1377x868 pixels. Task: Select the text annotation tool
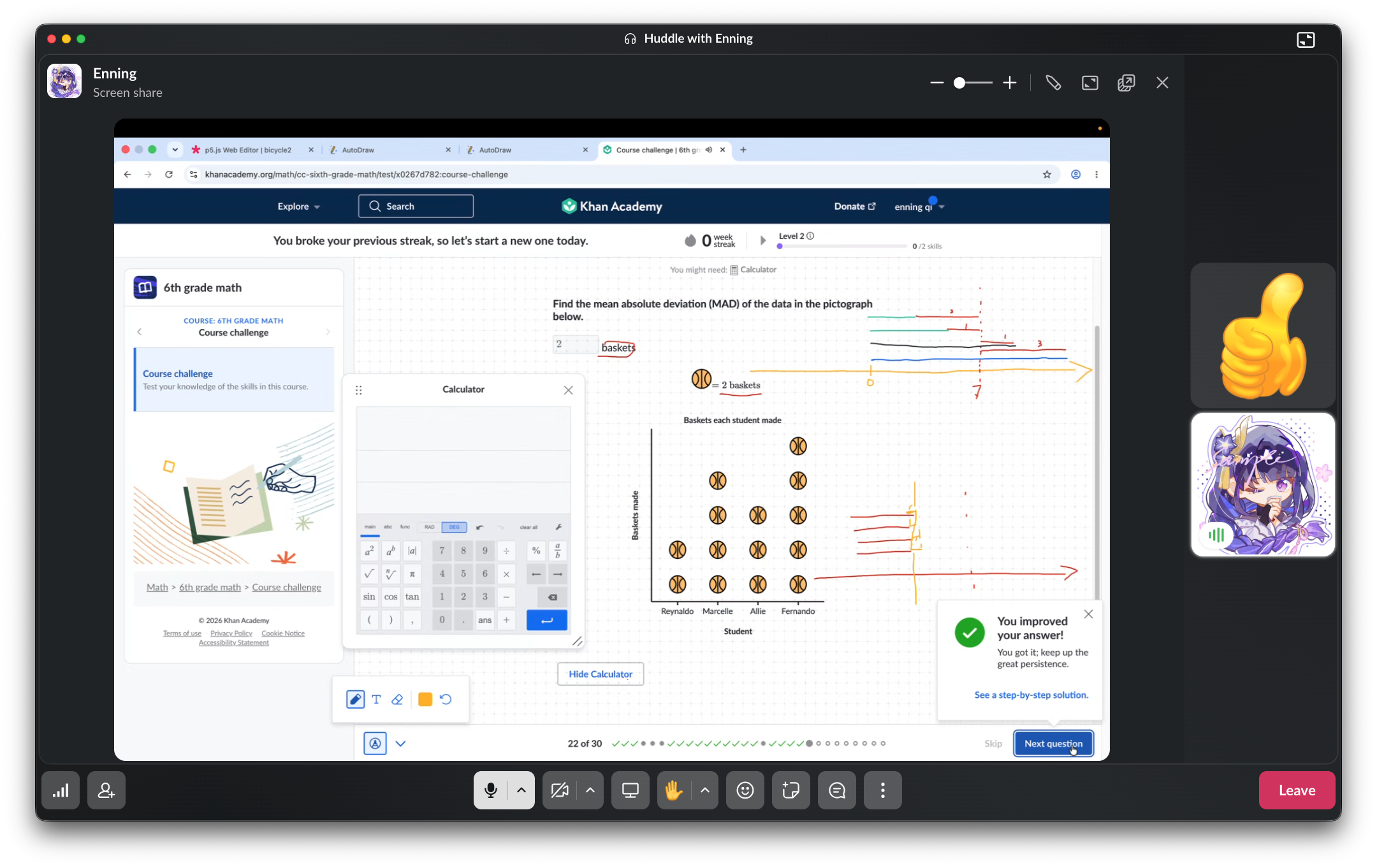tap(376, 700)
